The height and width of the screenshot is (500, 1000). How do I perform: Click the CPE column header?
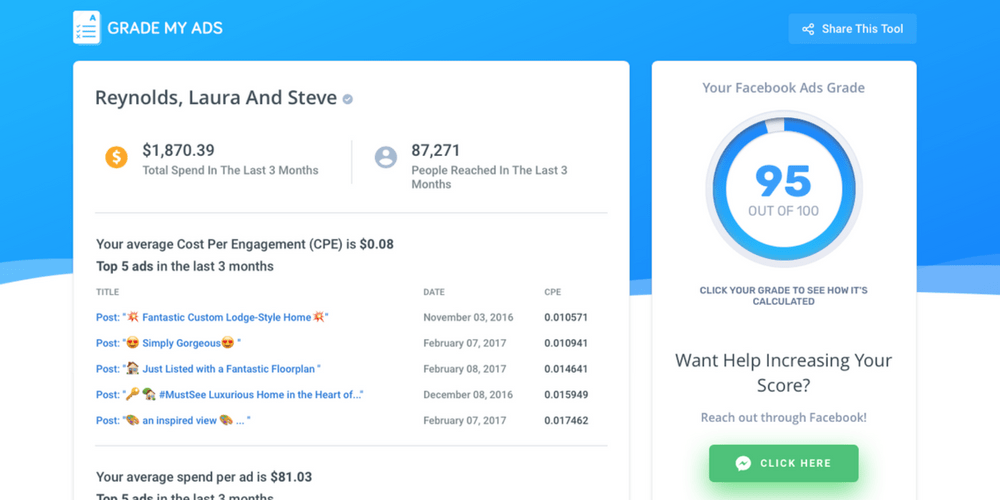pos(552,292)
